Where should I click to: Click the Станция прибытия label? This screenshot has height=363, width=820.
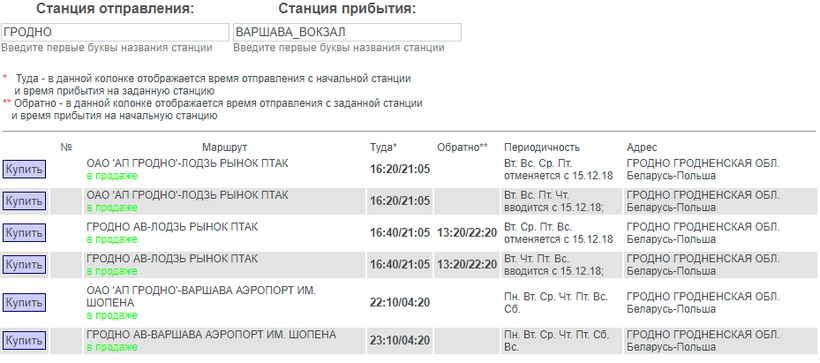[x=347, y=9]
